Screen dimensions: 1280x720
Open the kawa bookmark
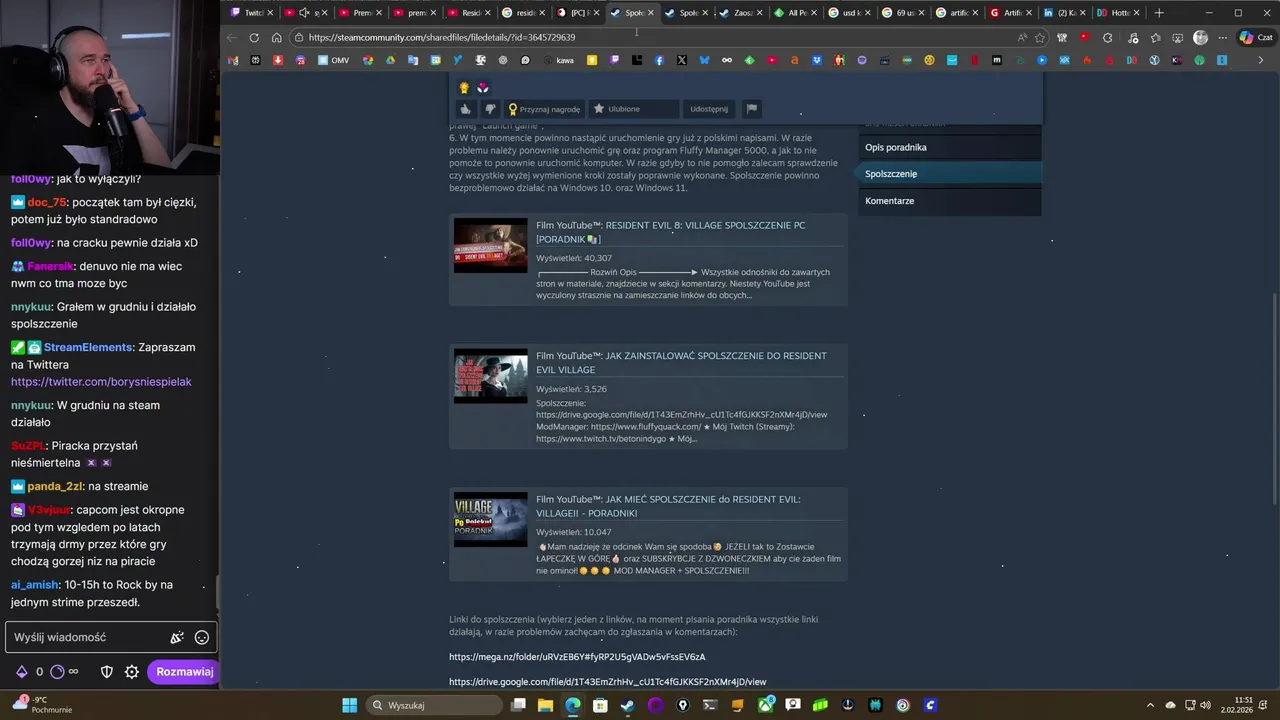559,60
